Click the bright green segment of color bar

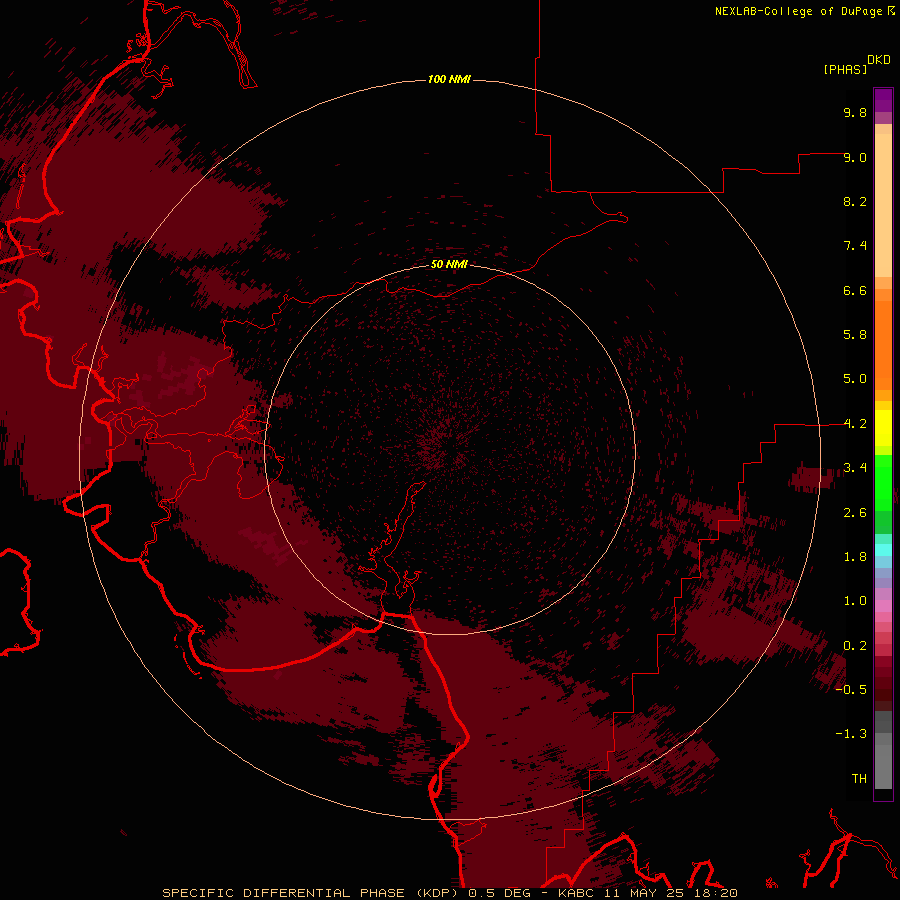click(x=883, y=484)
